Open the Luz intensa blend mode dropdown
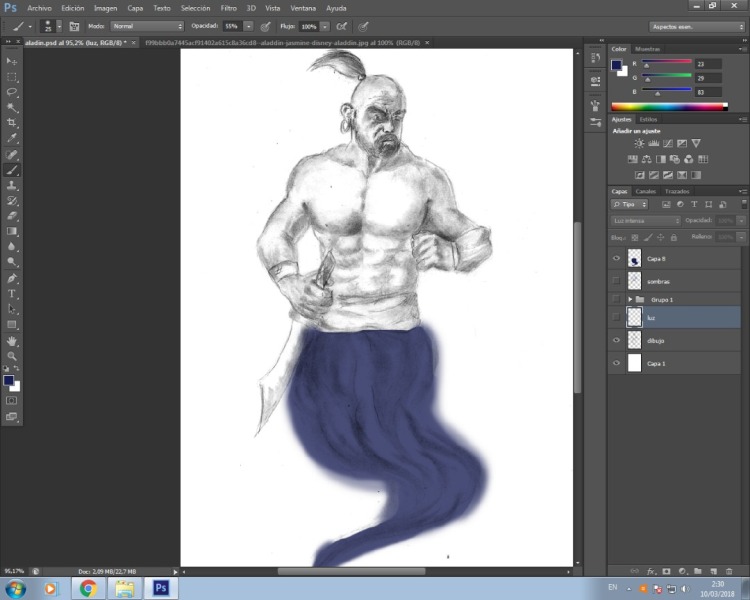 (646, 221)
